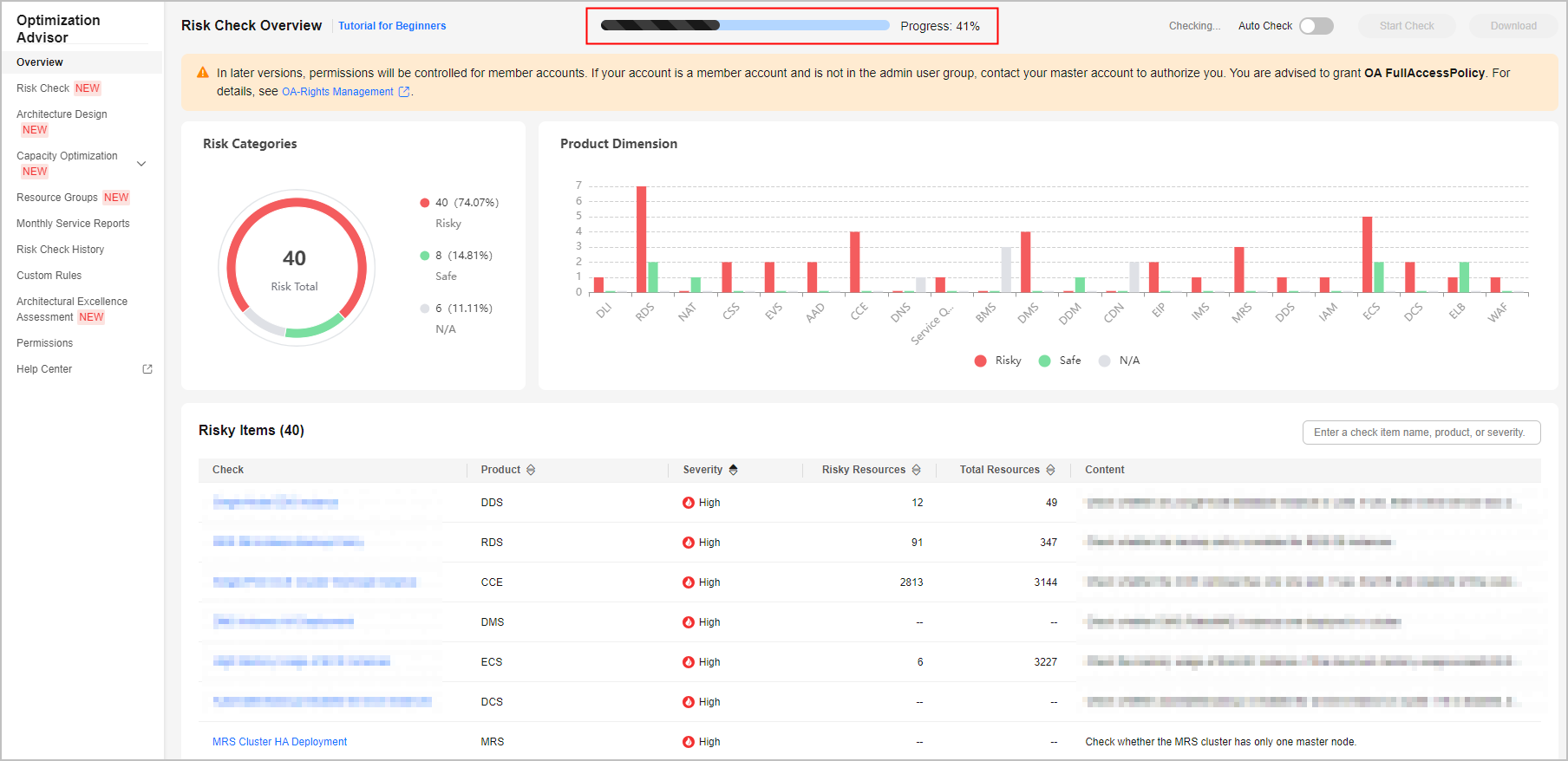Toggle the Risky legend in Product Dimension chart
1568x761 pixels.
pyautogui.click(x=997, y=361)
